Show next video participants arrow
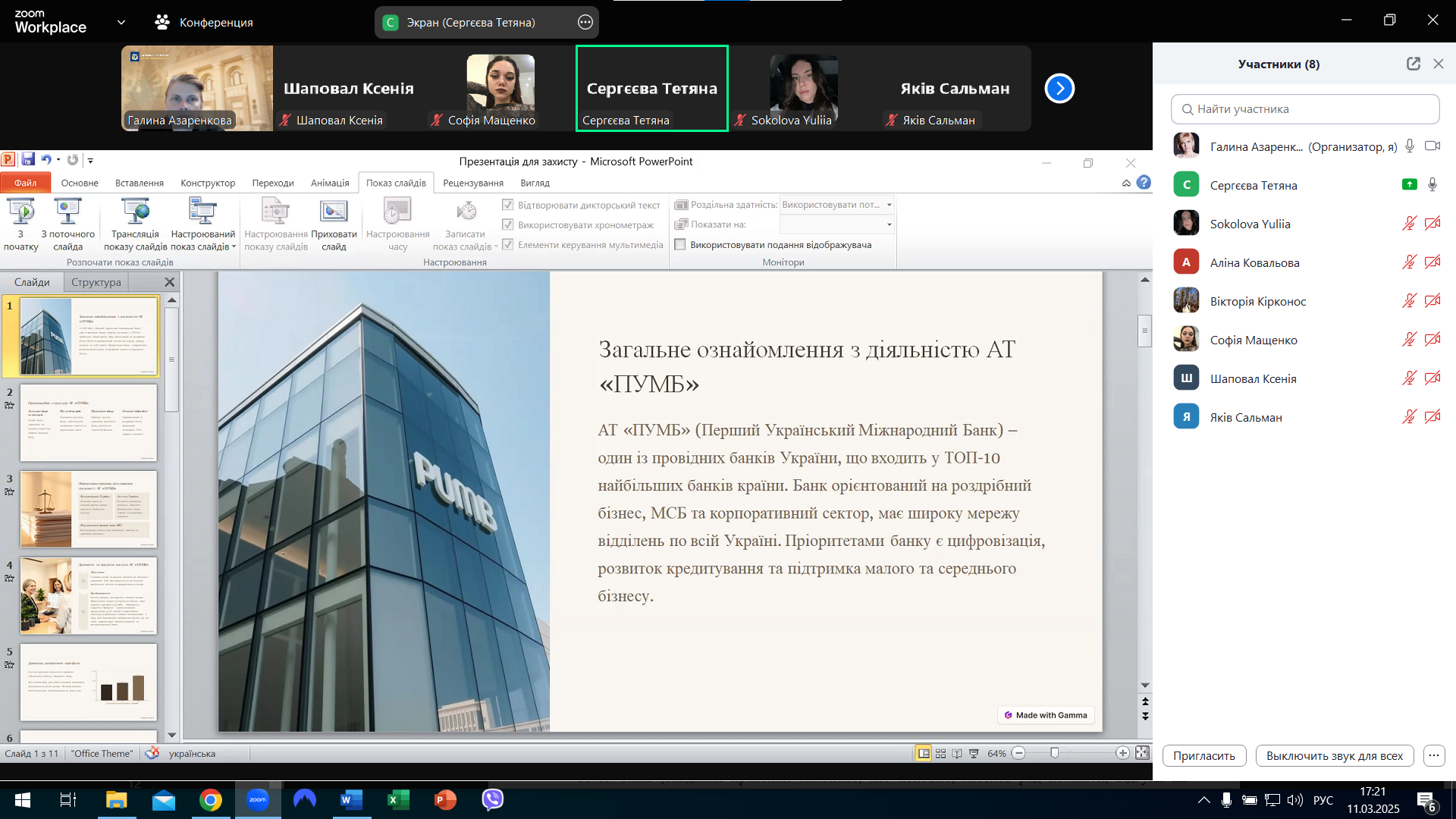This screenshot has width=1456, height=819. click(x=1059, y=89)
